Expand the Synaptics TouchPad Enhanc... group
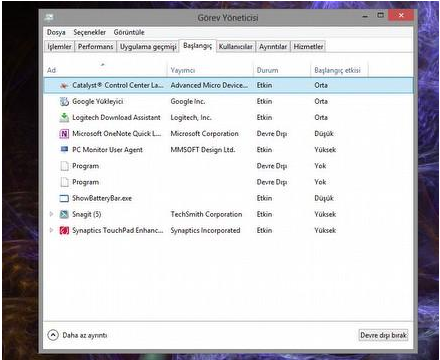The height and width of the screenshot is (360, 440). point(51,230)
